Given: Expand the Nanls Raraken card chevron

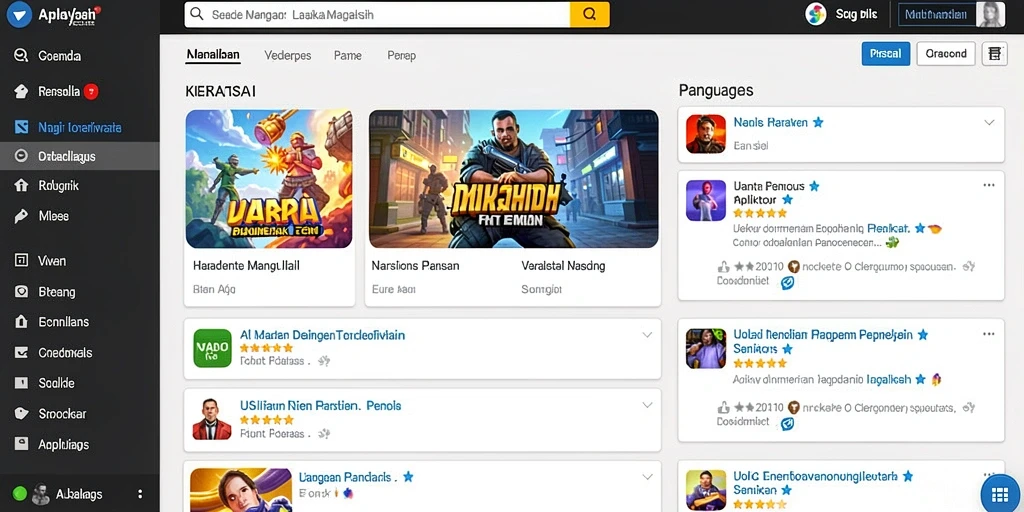Looking at the screenshot, I should click(989, 122).
